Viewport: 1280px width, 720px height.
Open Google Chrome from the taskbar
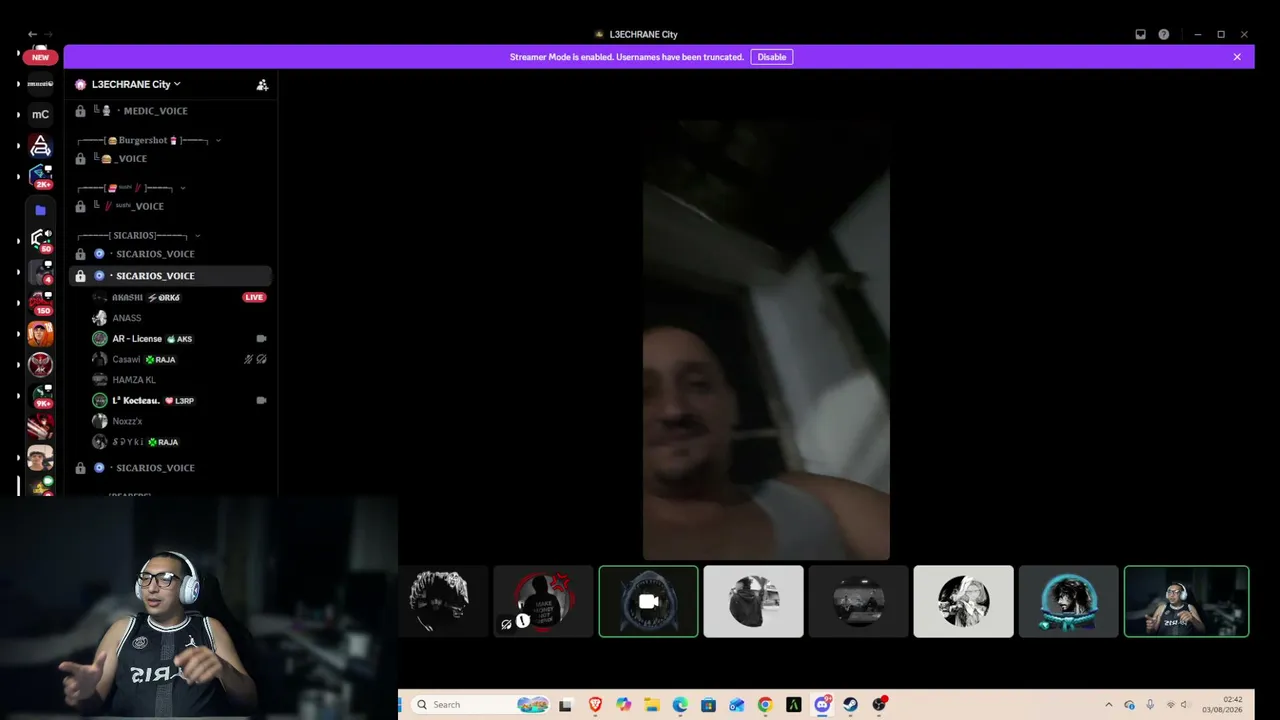coord(765,704)
